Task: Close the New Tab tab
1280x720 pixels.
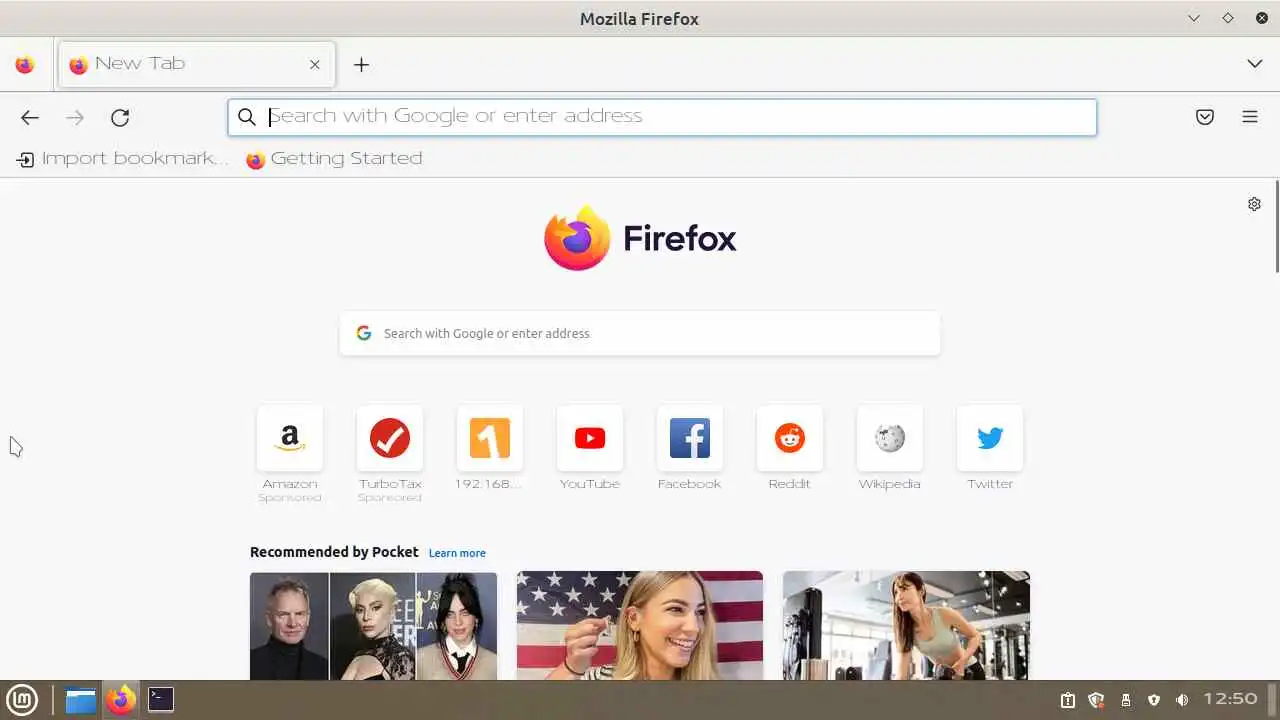Action: 315,64
